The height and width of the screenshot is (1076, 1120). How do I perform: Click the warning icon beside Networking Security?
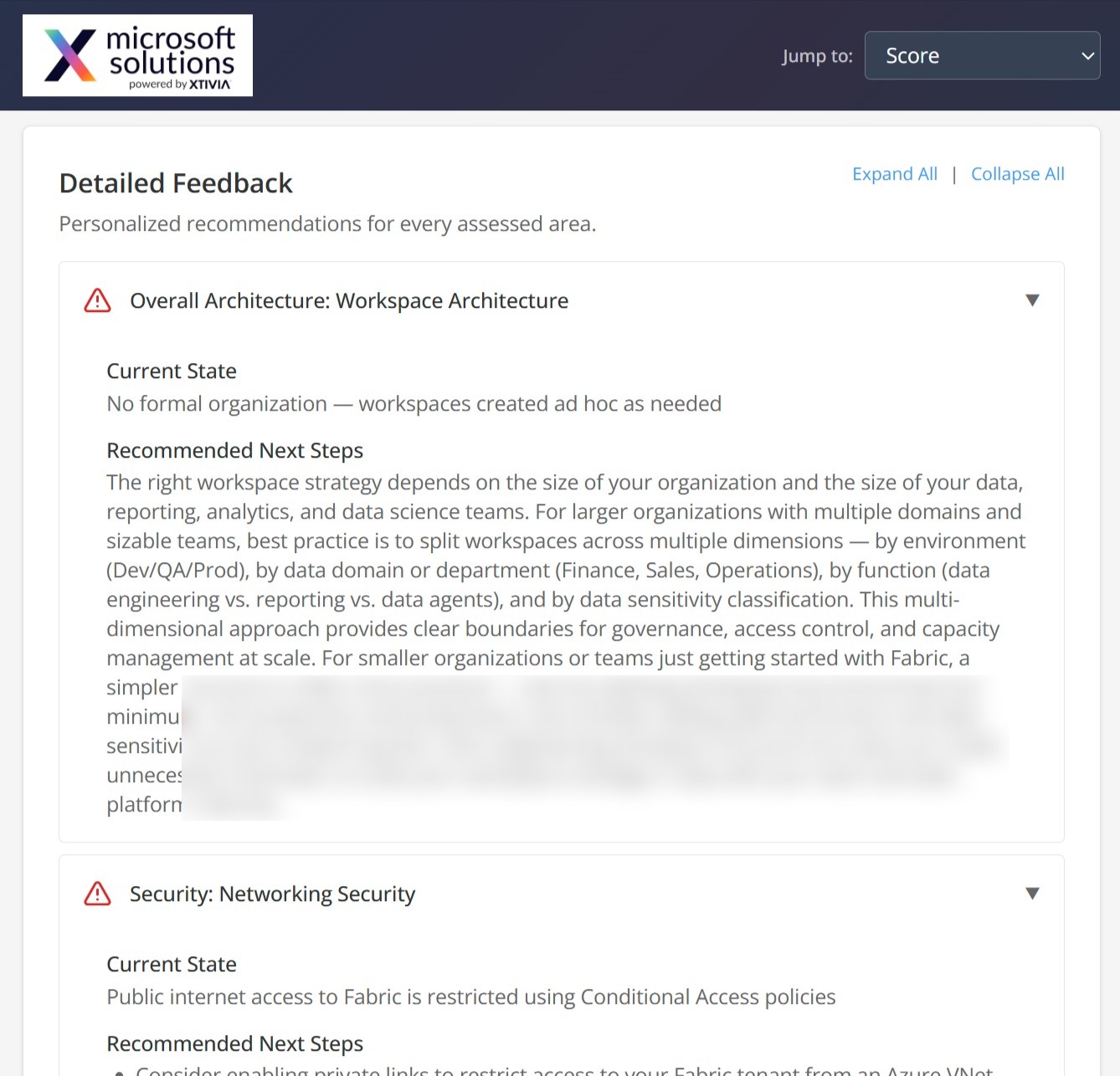[x=98, y=894]
